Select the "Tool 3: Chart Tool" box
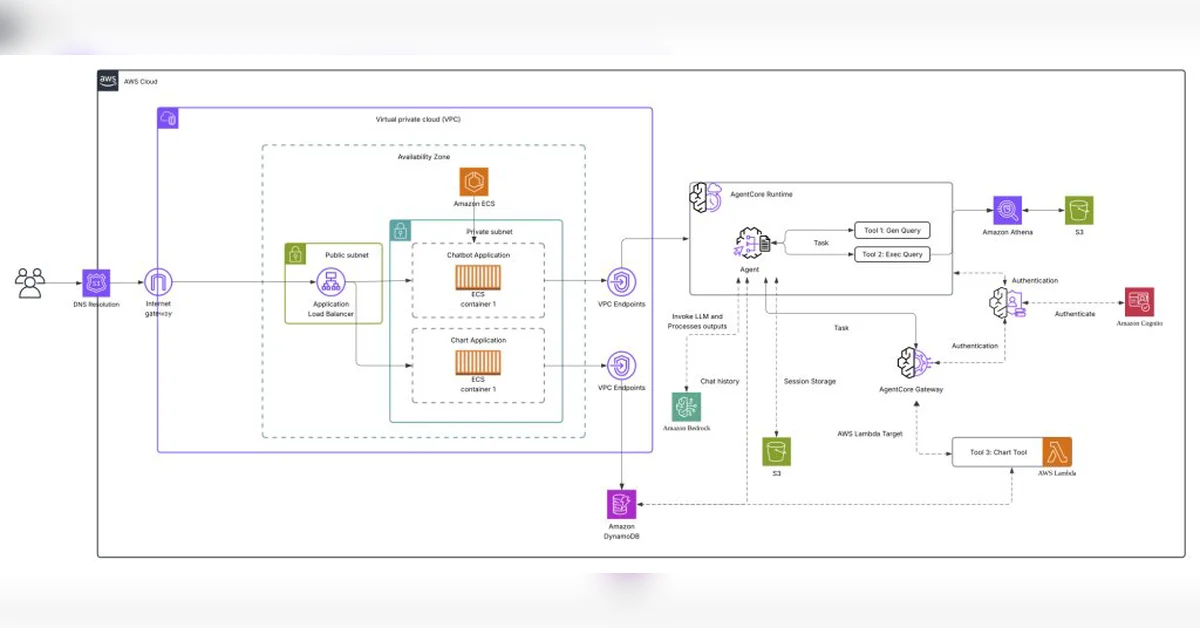1200x628 pixels. (997, 452)
